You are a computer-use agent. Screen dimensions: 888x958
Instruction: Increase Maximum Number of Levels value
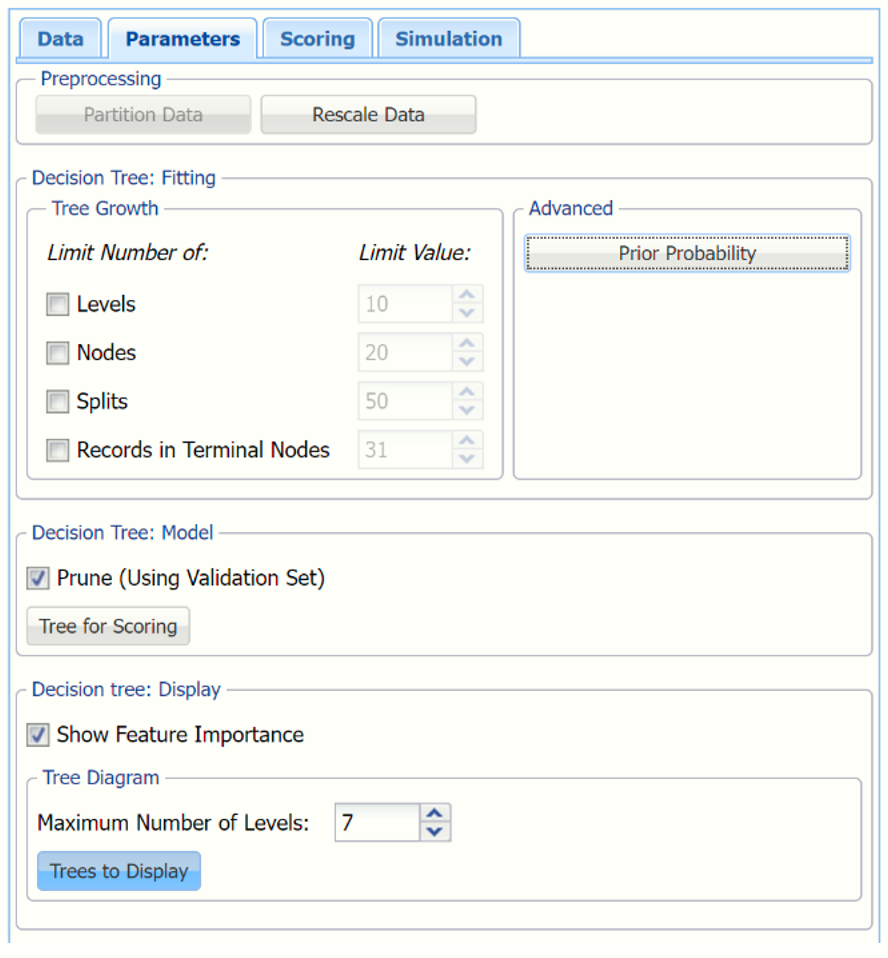[x=435, y=813]
